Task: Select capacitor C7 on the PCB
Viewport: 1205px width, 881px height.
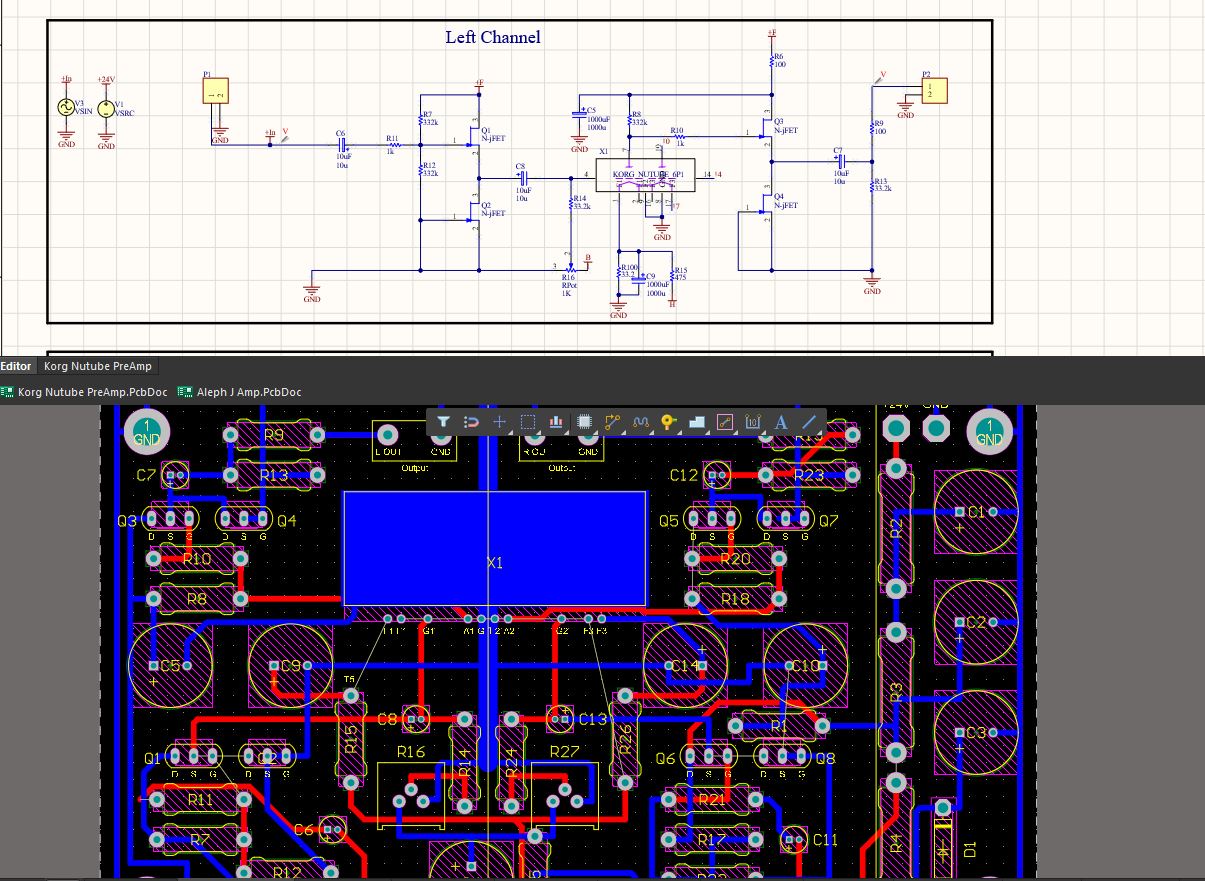Action: coord(176,475)
